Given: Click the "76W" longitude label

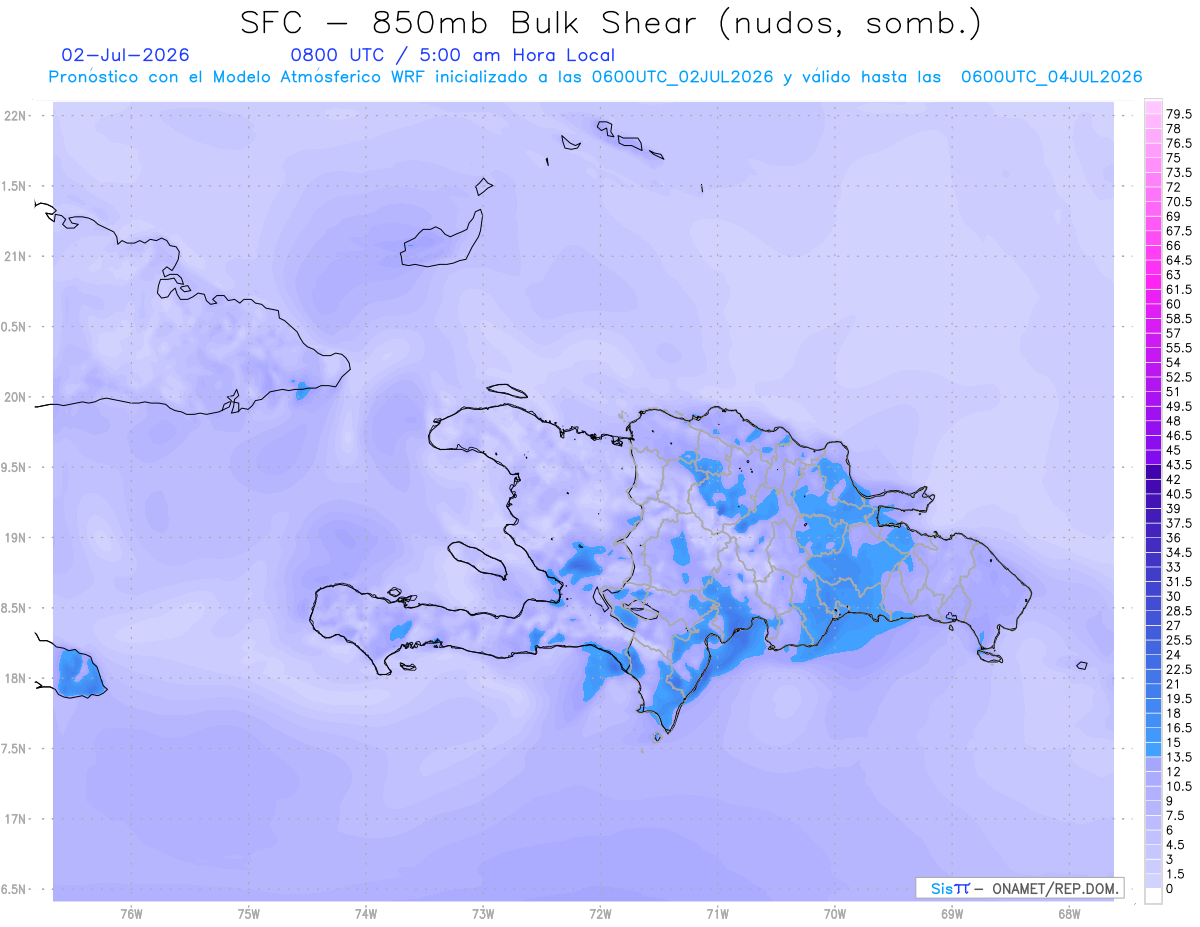Looking at the screenshot, I should [x=131, y=914].
